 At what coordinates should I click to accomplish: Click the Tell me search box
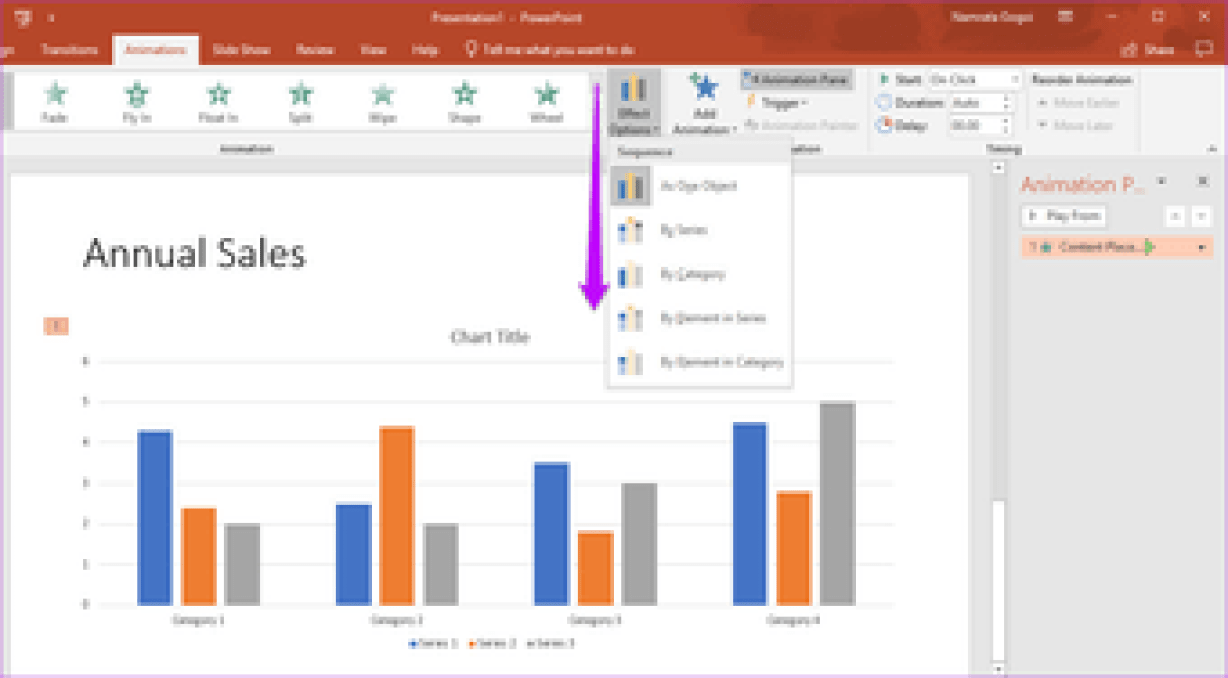(555, 49)
